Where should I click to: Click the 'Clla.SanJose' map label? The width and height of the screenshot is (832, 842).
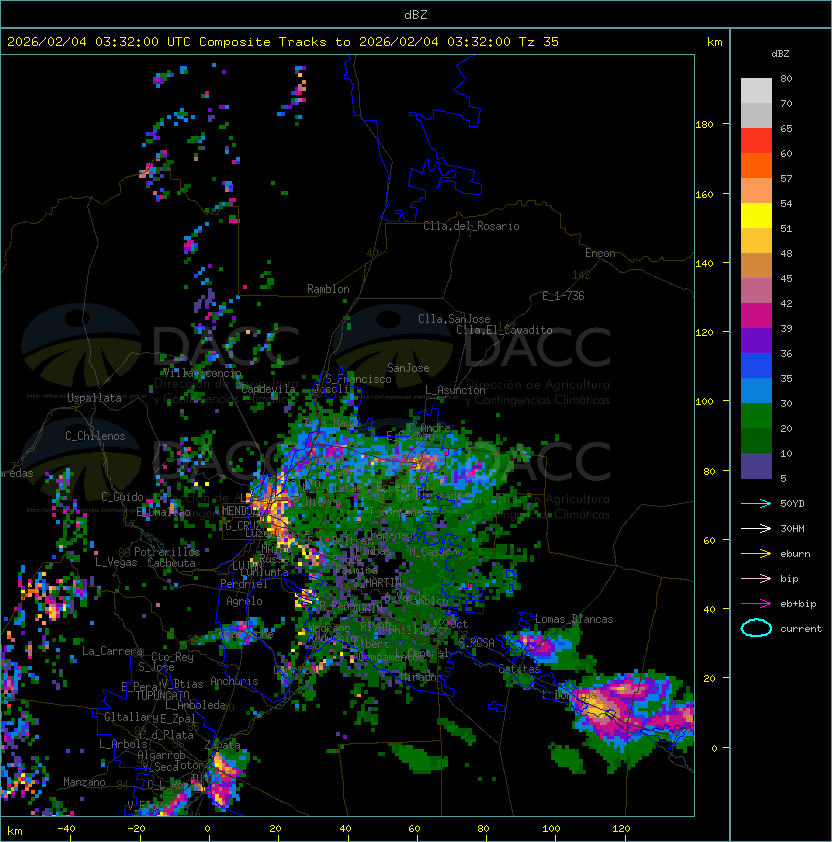coord(454,319)
